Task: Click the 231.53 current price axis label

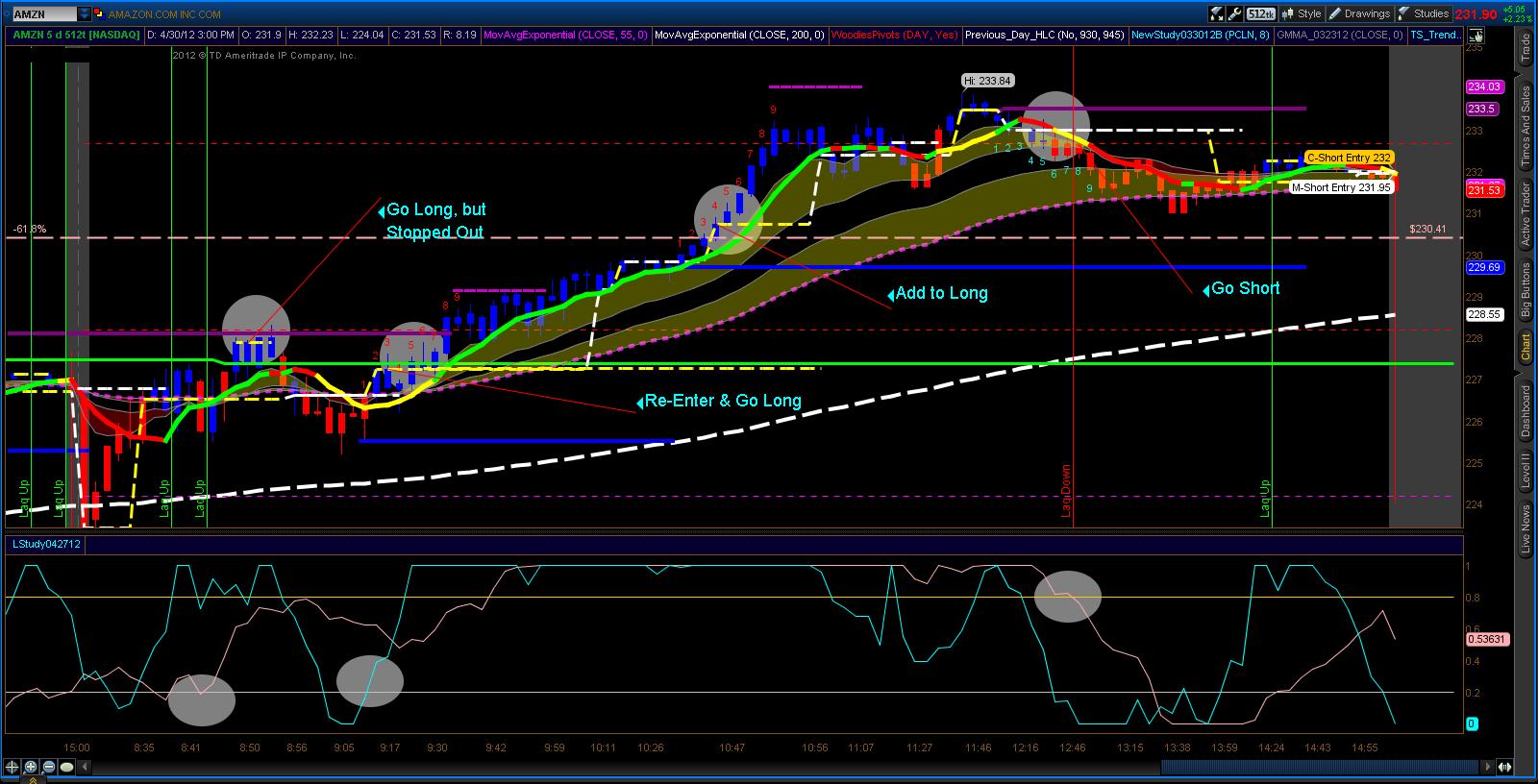Action: [x=1484, y=190]
